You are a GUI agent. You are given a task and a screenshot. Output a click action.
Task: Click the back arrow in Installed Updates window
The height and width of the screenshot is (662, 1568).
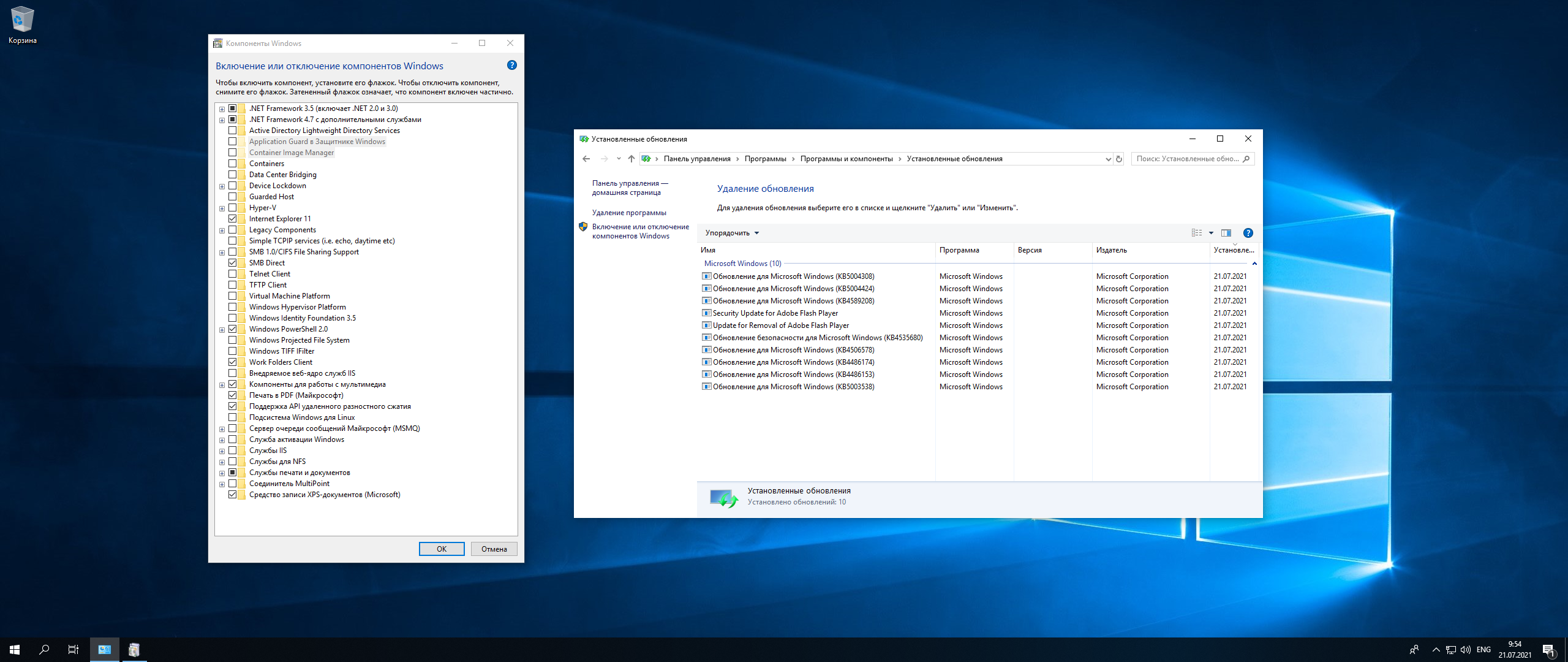[x=586, y=159]
